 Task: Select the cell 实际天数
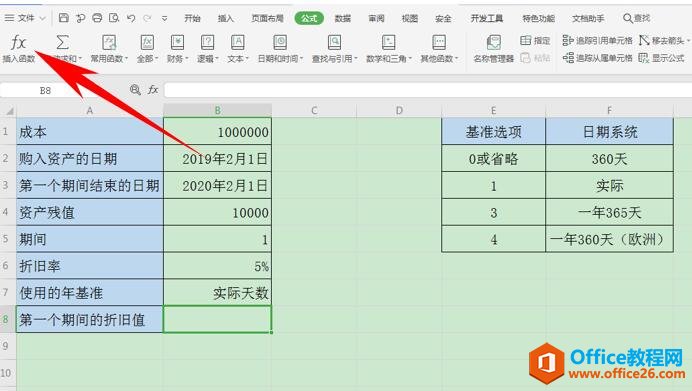coord(218,293)
